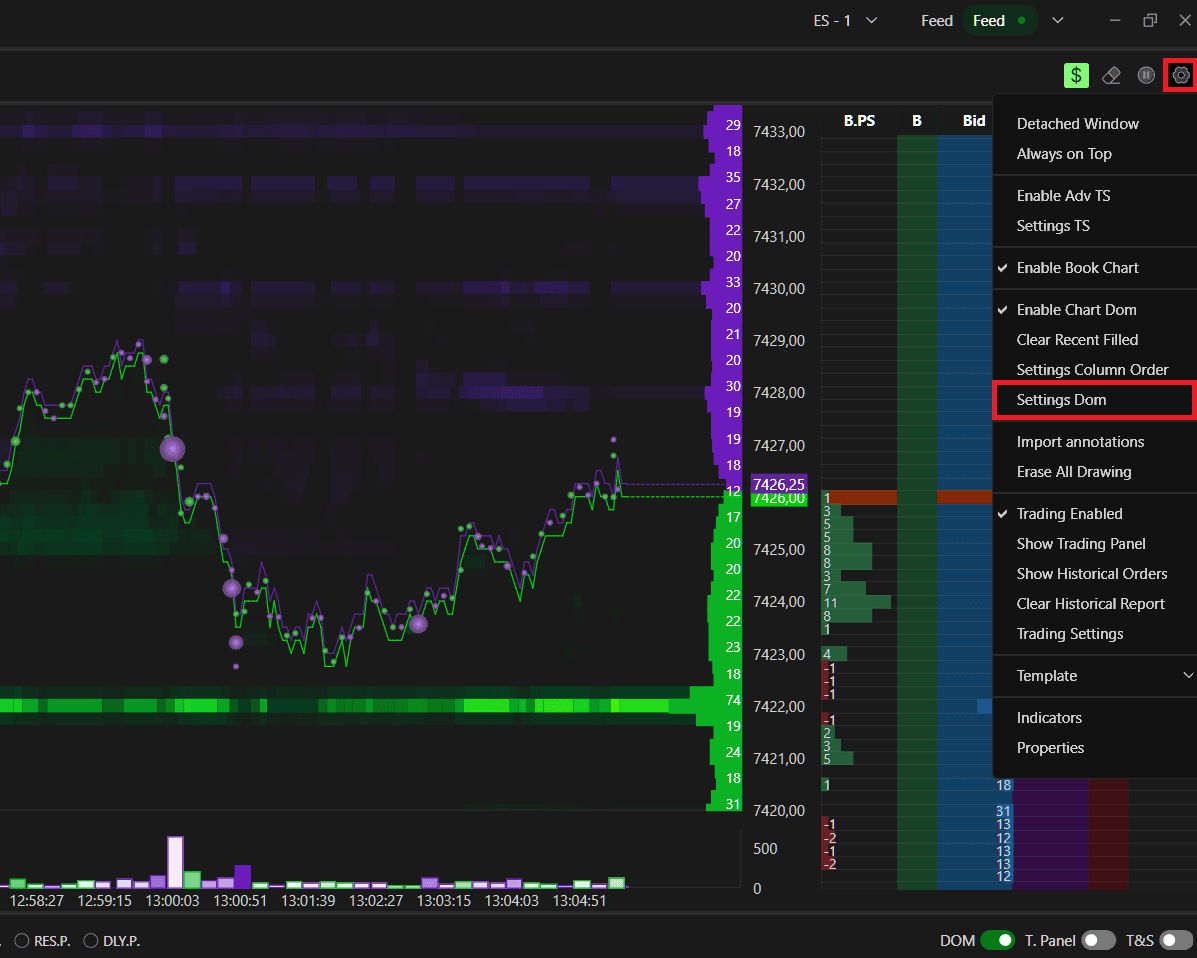Screen dimensions: 1197x958
Task: Click the 7428,00 price level
Action: click(x=779, y=392)
